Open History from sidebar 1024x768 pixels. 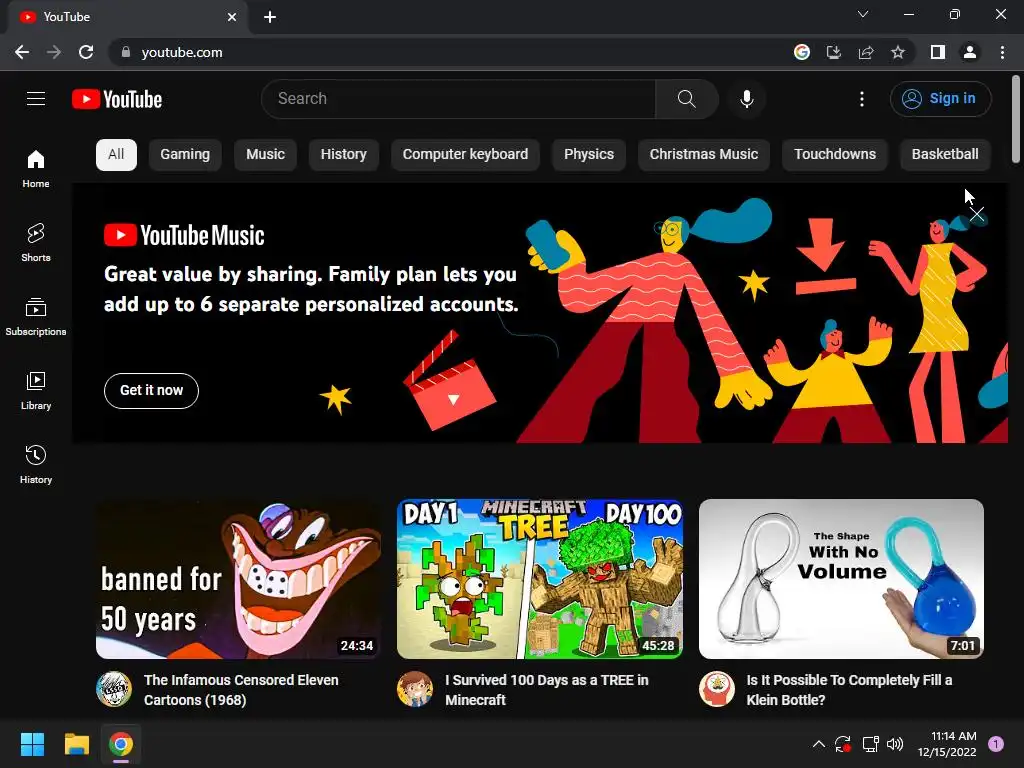[36, 464]
